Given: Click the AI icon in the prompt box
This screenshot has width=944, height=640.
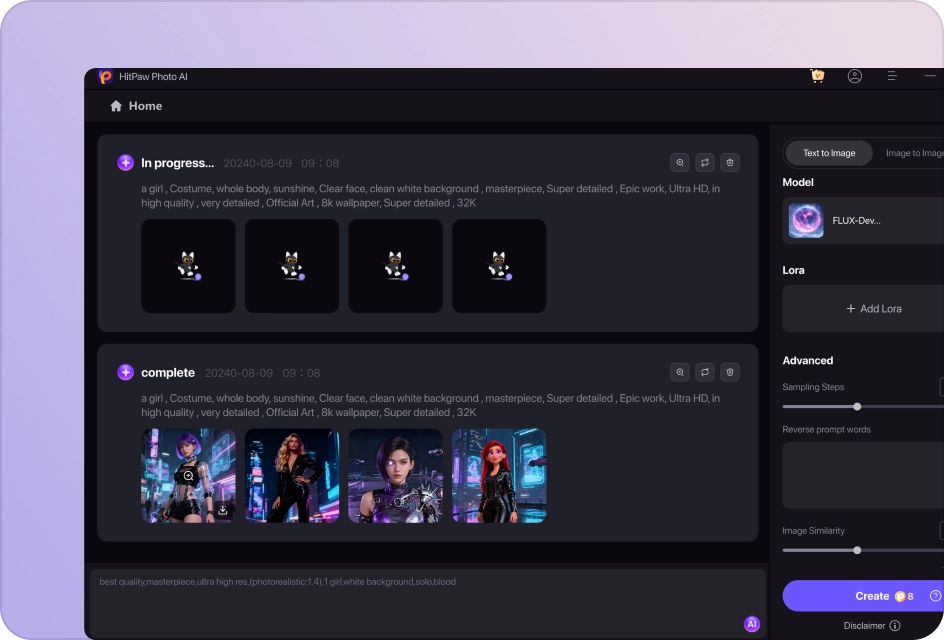Looking at the screenshot, I should point(751,623).
